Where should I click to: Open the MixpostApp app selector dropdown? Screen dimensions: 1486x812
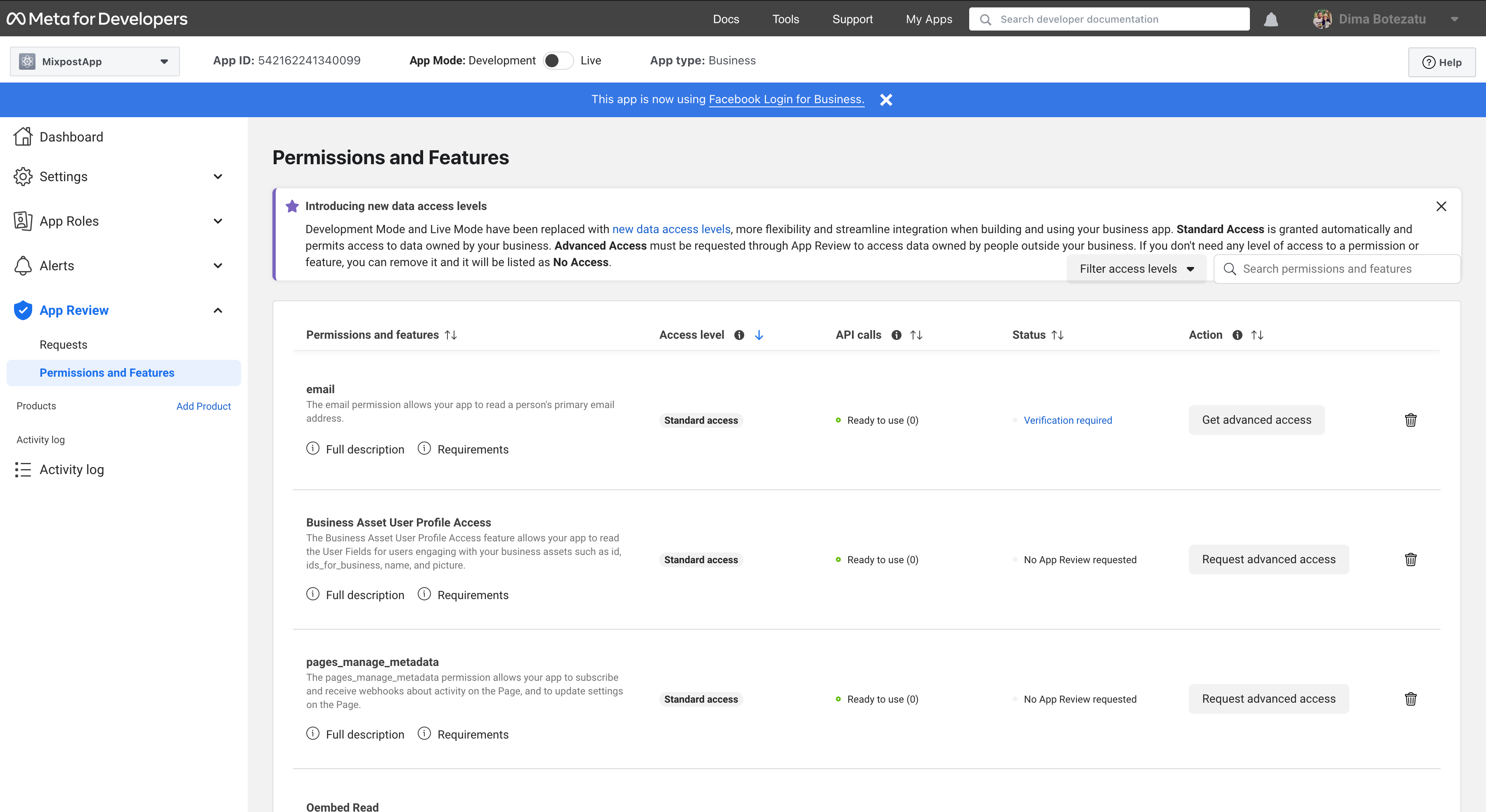95,62
